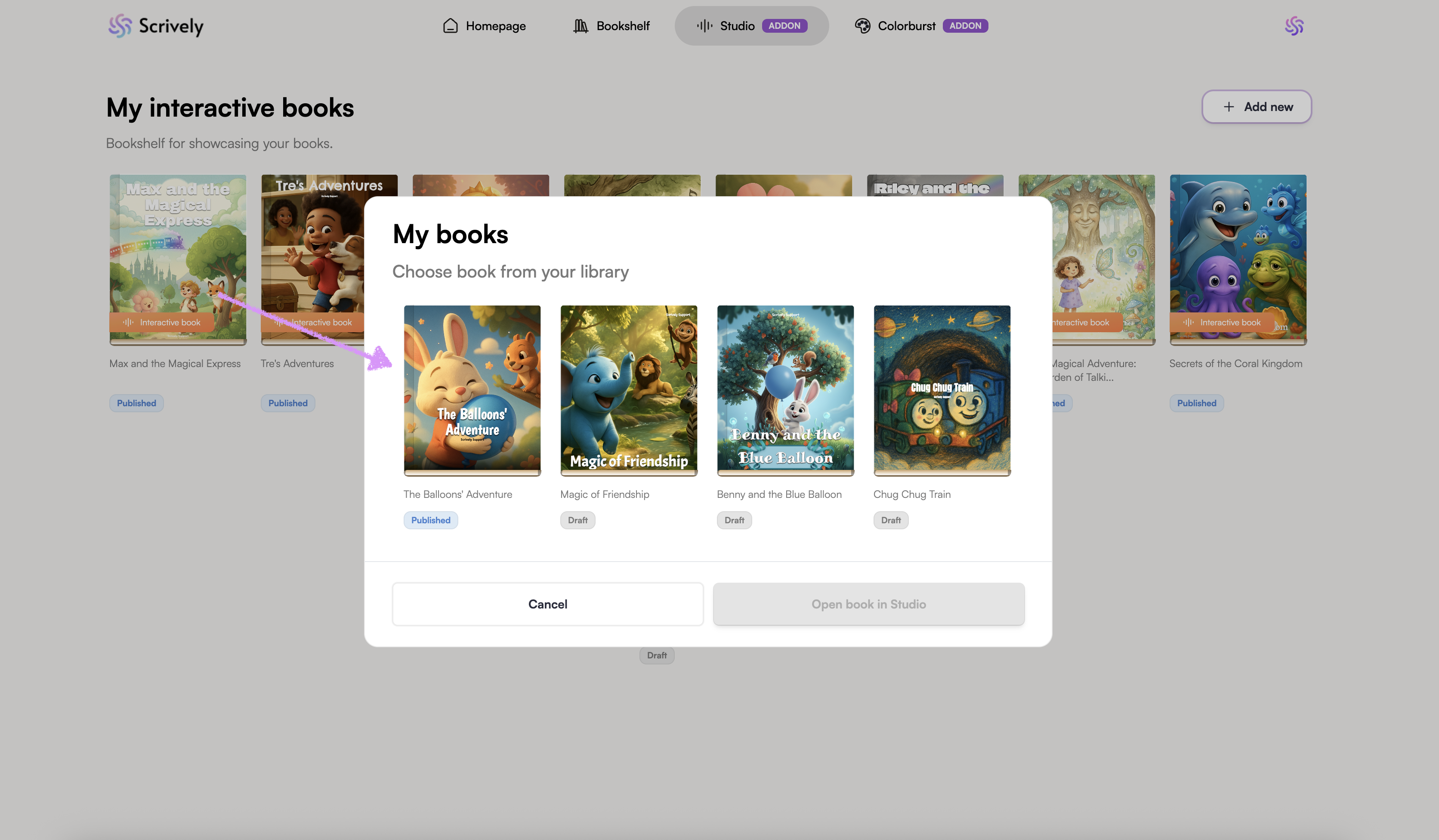Click the Draft badge under Chug Chug Train
Screen dimensions: 1439x840
point(890,520)
